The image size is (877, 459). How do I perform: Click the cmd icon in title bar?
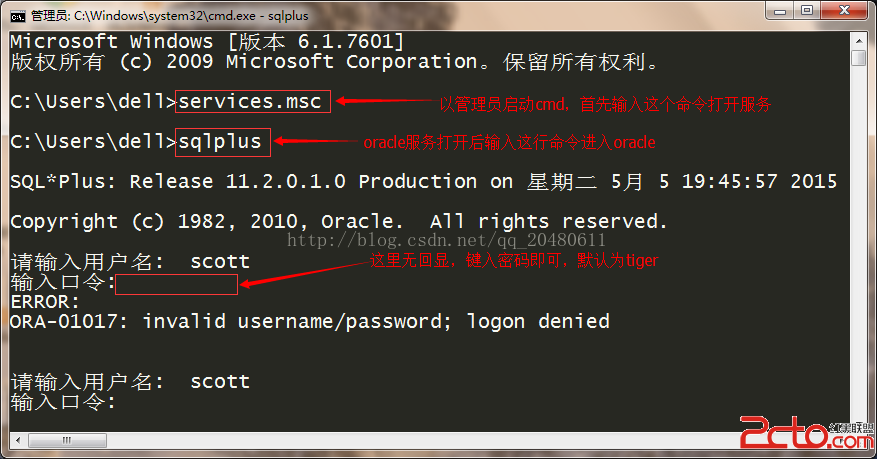point(17,16)
